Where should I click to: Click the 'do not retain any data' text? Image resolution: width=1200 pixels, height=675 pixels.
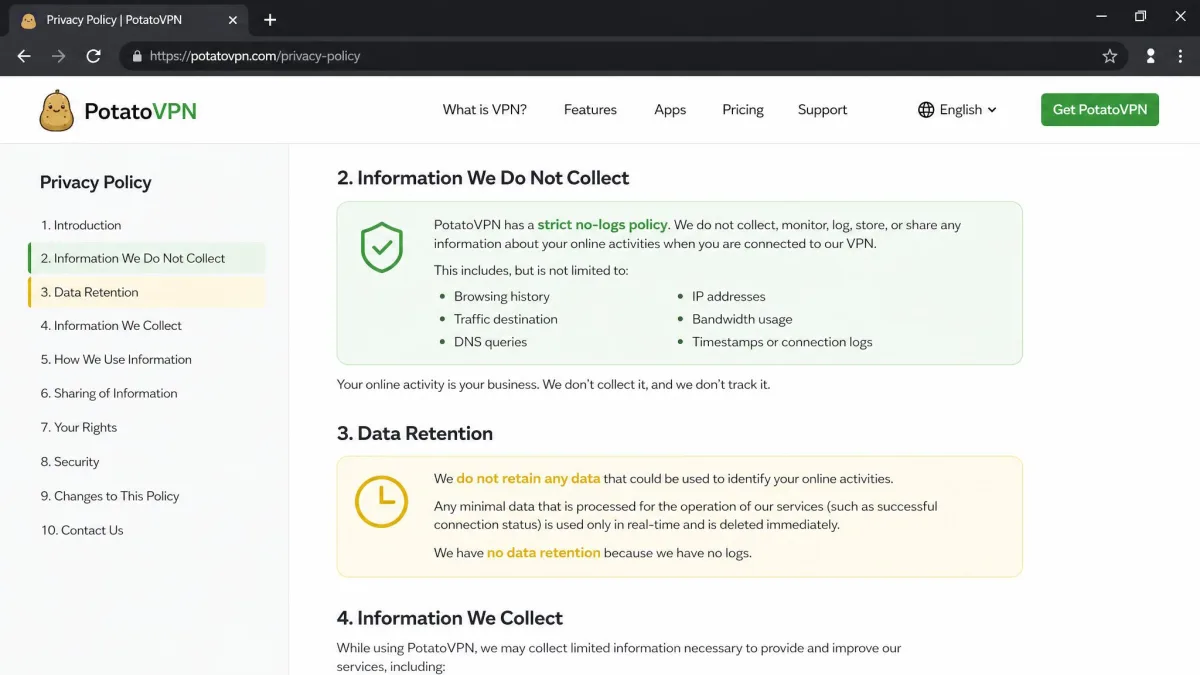click(528, 478)
